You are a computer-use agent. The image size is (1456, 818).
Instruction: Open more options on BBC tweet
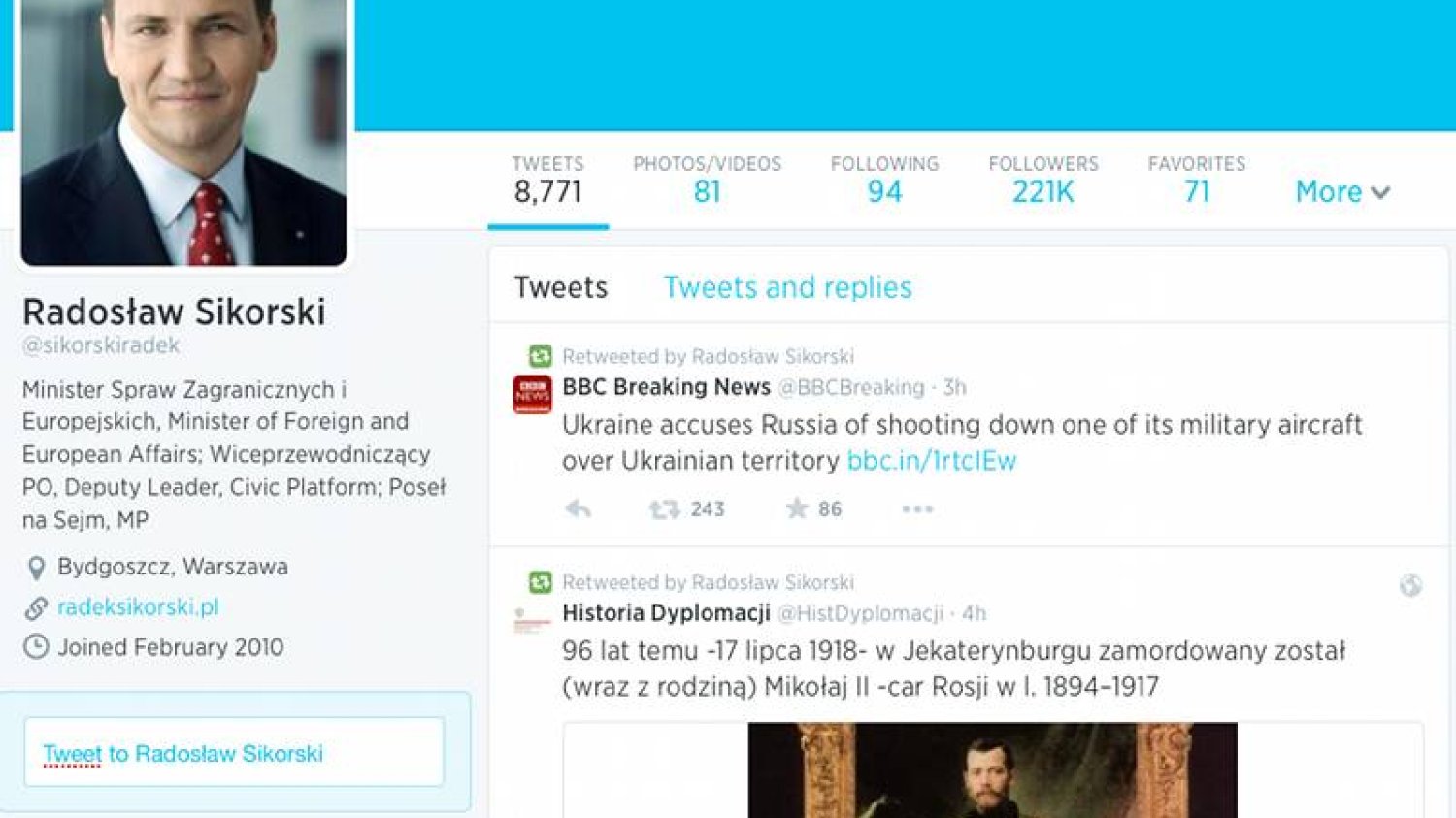tap(917, 508)
